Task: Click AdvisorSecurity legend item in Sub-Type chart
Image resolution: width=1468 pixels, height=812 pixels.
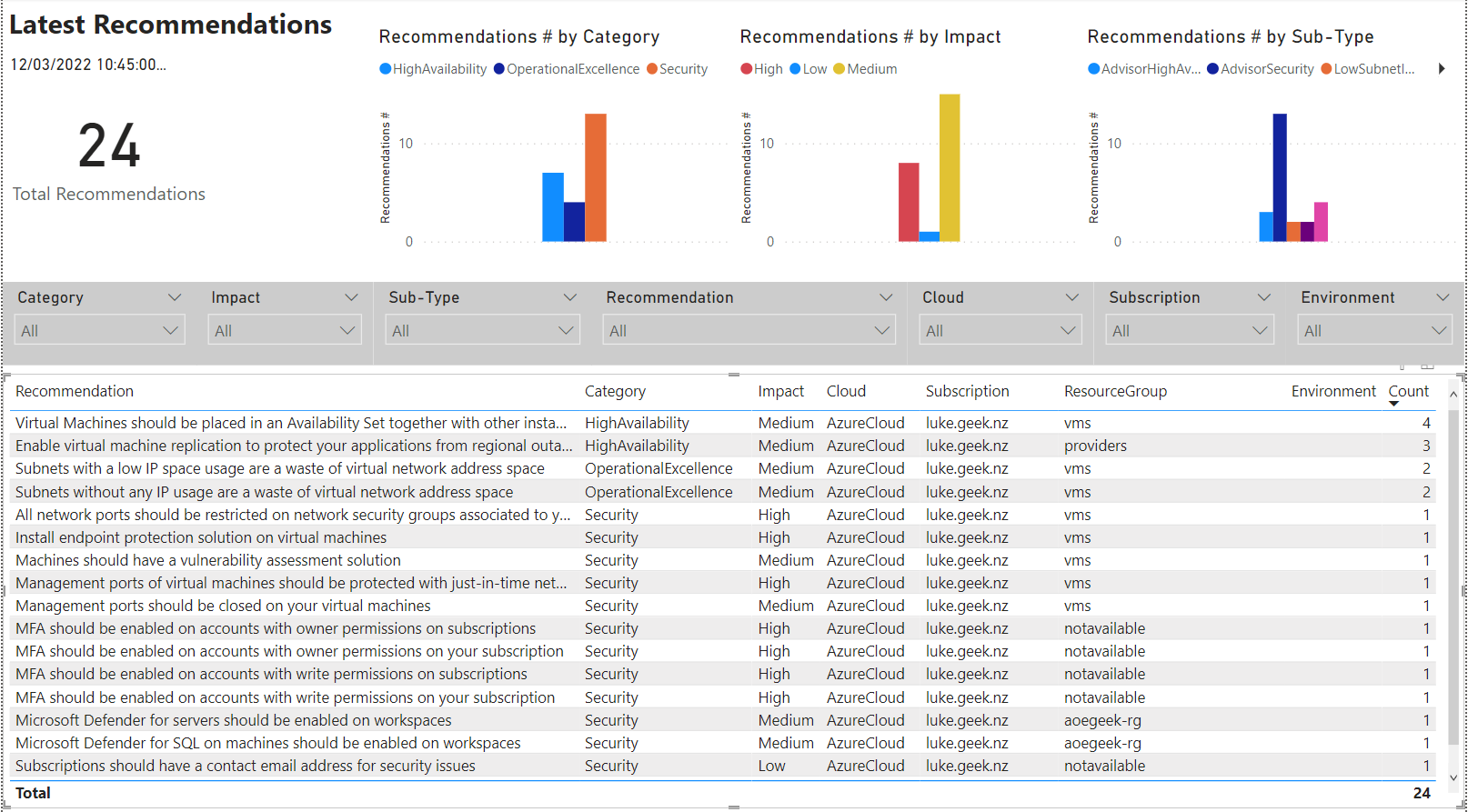Action: (x=1261, y=69)
